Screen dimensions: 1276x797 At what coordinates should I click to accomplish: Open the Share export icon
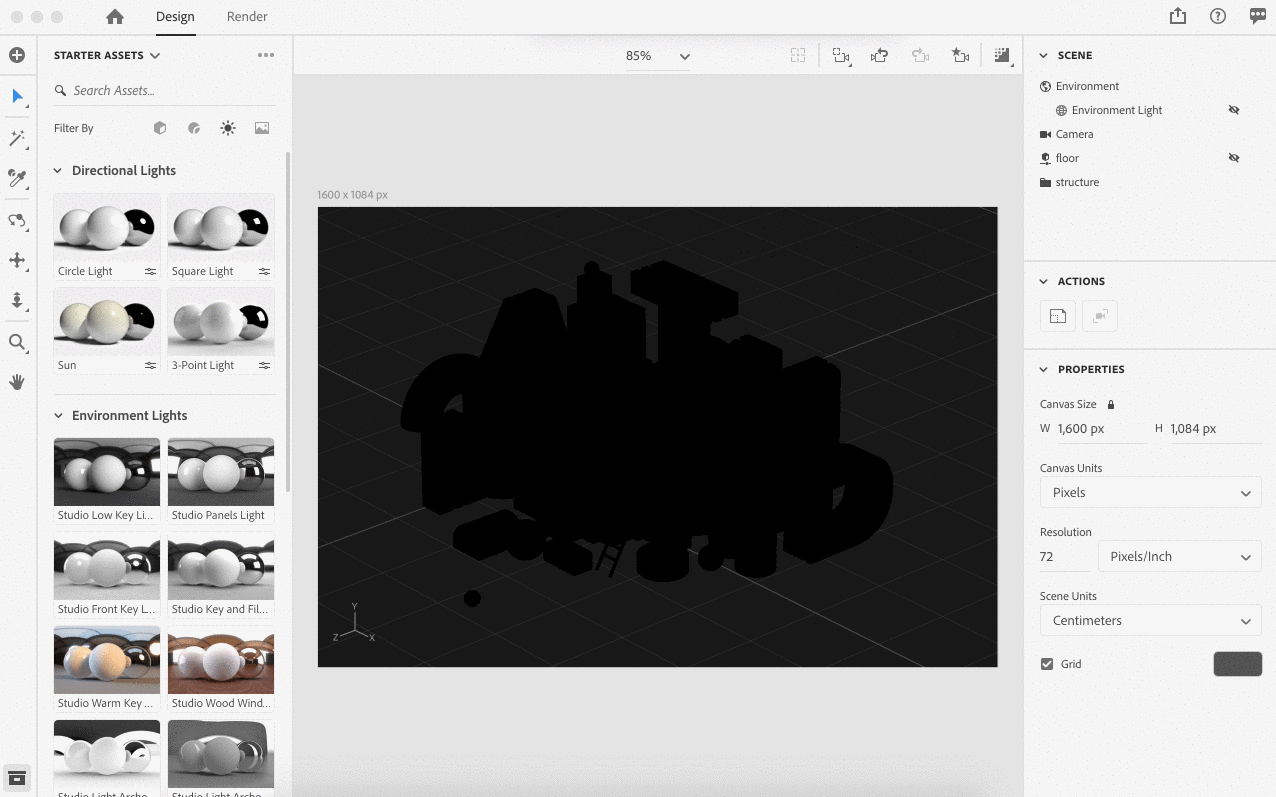tap(1178, 16)
